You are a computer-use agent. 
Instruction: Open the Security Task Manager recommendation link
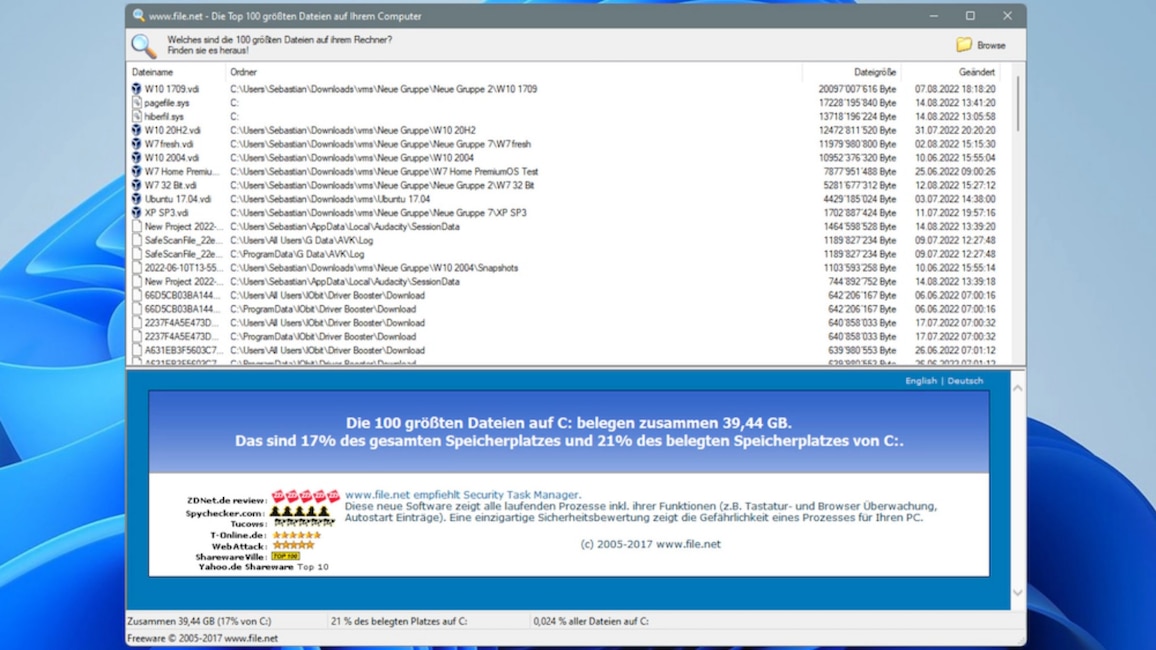(463, 495)
